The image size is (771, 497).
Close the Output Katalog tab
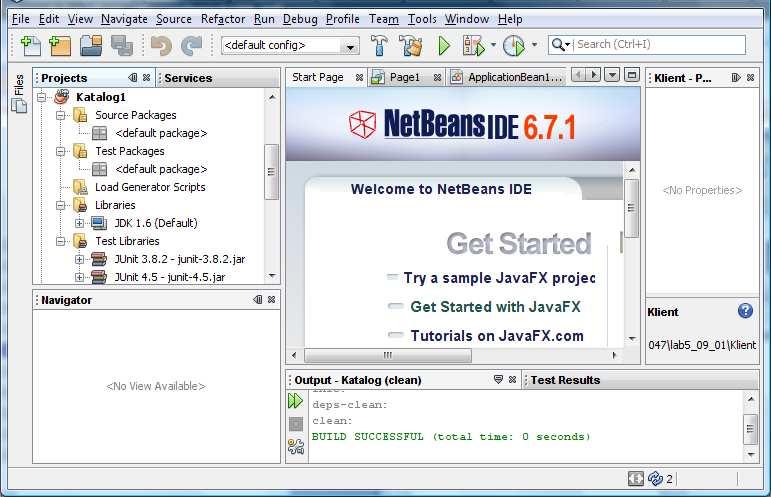click(x=512, y=380)
